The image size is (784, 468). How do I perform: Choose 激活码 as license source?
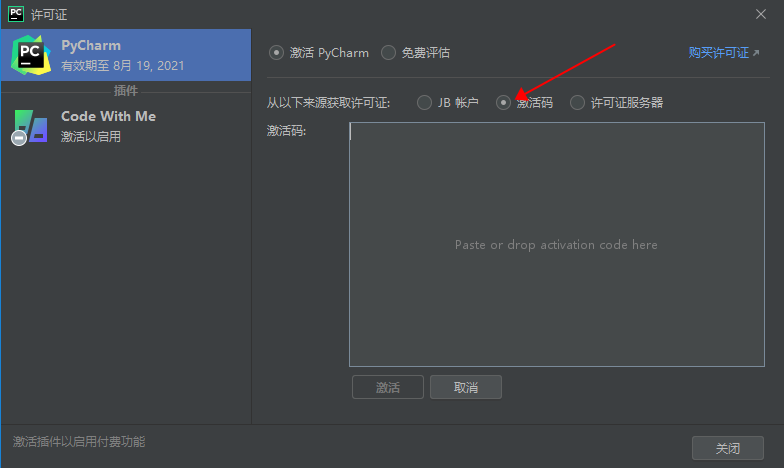[503, 102]
